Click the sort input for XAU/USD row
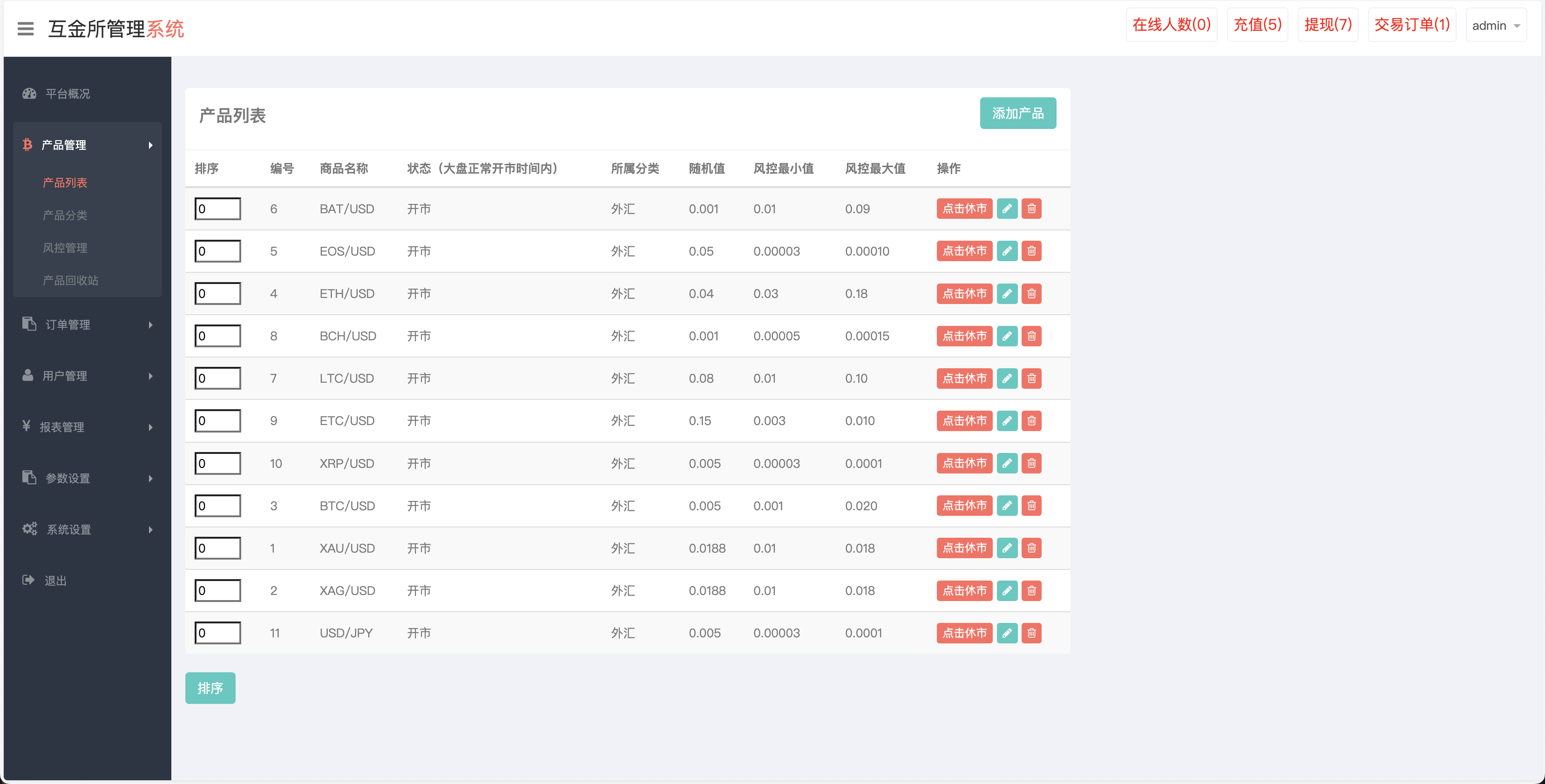The image size is (1545, 784). [217, 547]
